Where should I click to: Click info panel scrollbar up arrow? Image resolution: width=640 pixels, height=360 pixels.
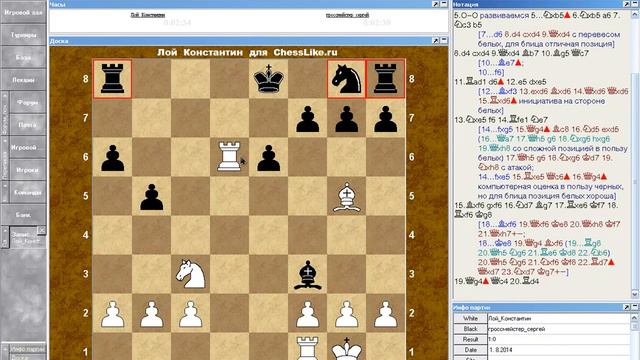click(x=635, y=317)
